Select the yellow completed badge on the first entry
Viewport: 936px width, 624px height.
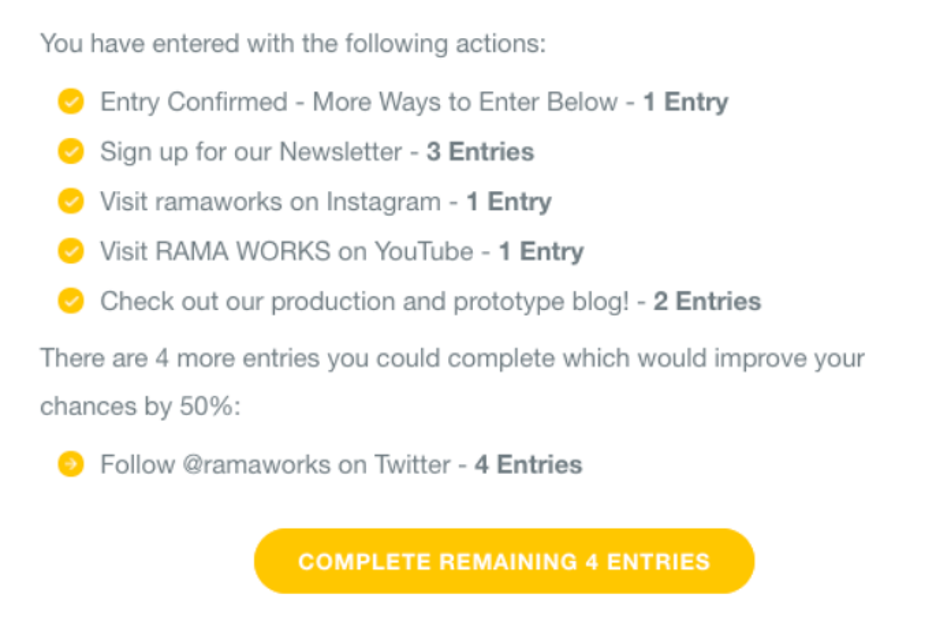point(70,102)
